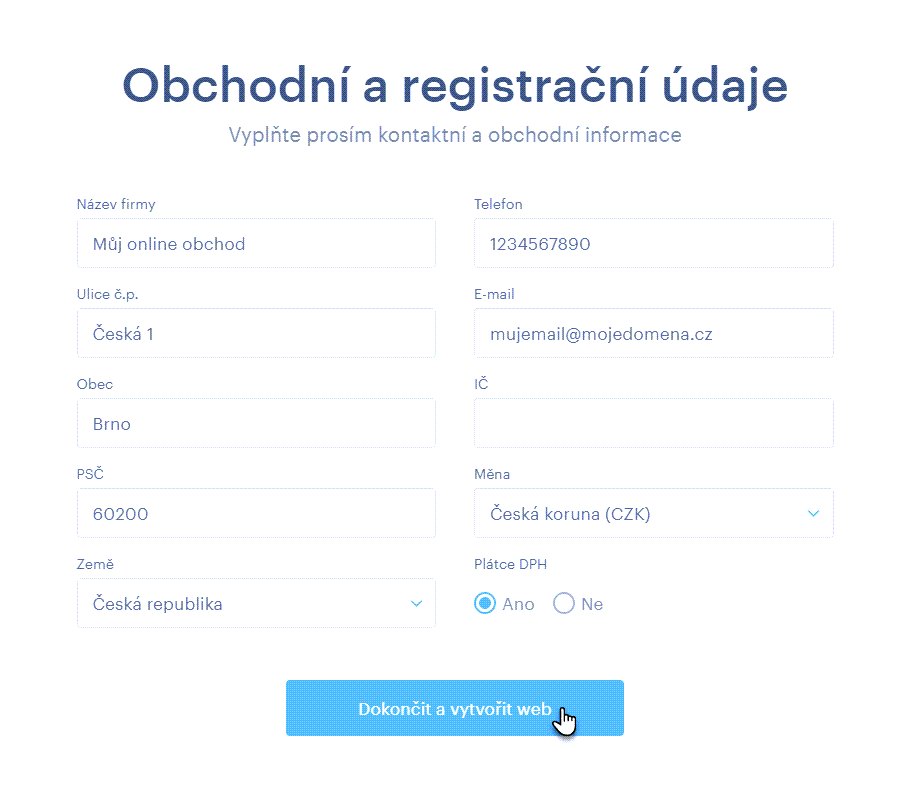The width and height of the screenshot is (903, 789).
Task: Focus the Název firmy input field
Action: [x=256, y=244]
